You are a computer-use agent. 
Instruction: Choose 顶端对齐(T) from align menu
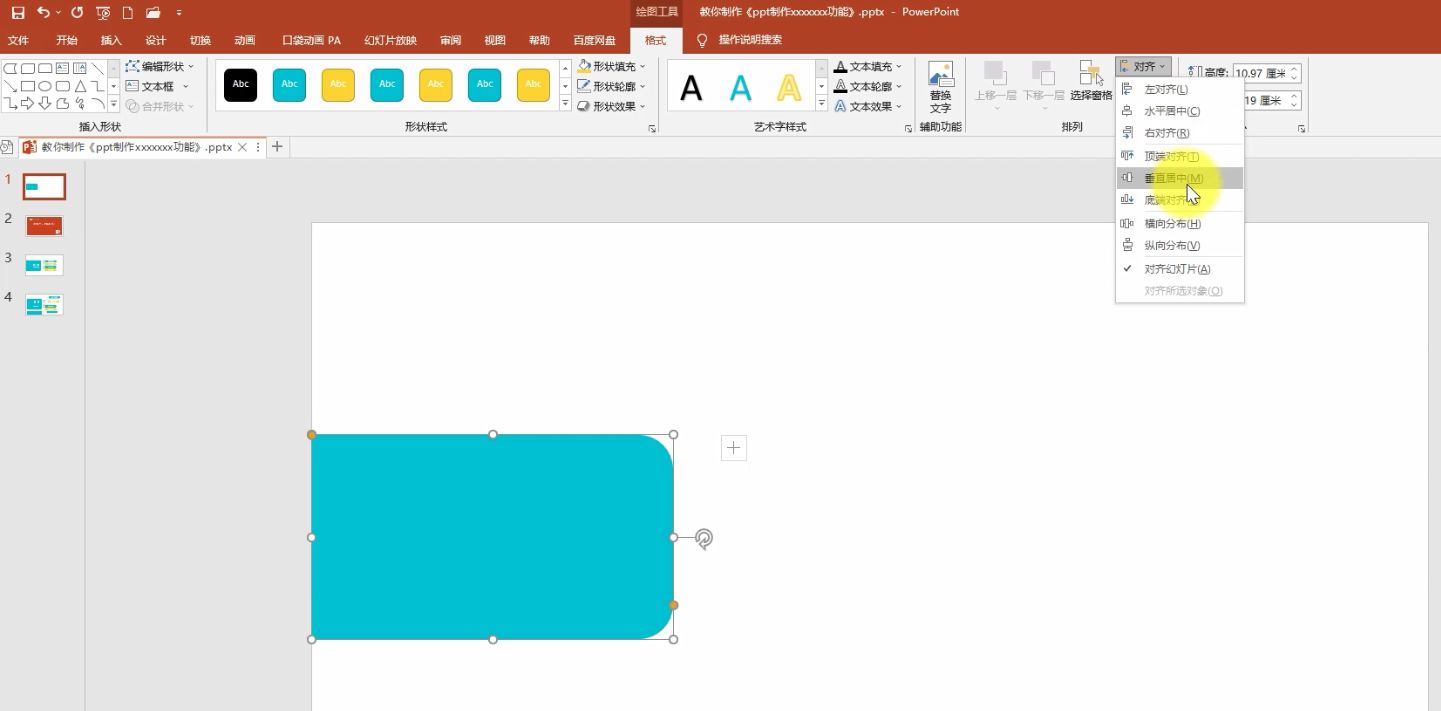click(1180, 156)
